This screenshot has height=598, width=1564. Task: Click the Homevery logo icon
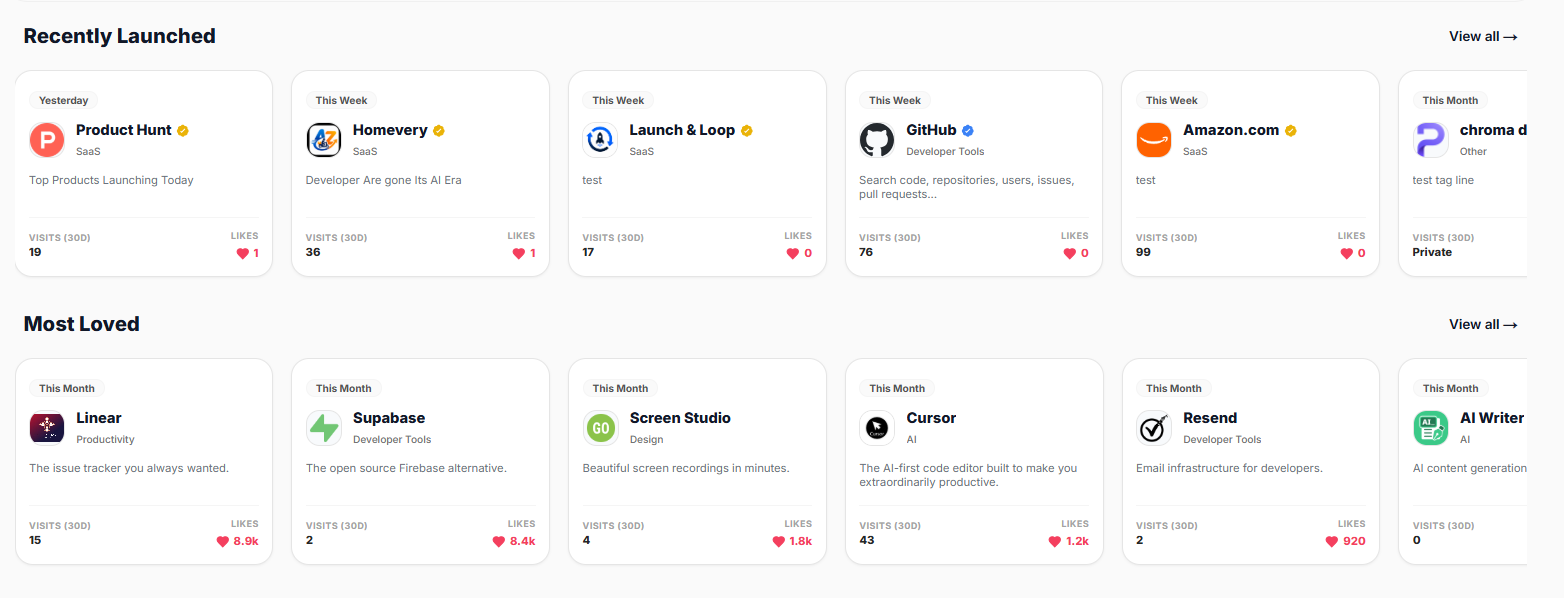(x=324, y=140)
